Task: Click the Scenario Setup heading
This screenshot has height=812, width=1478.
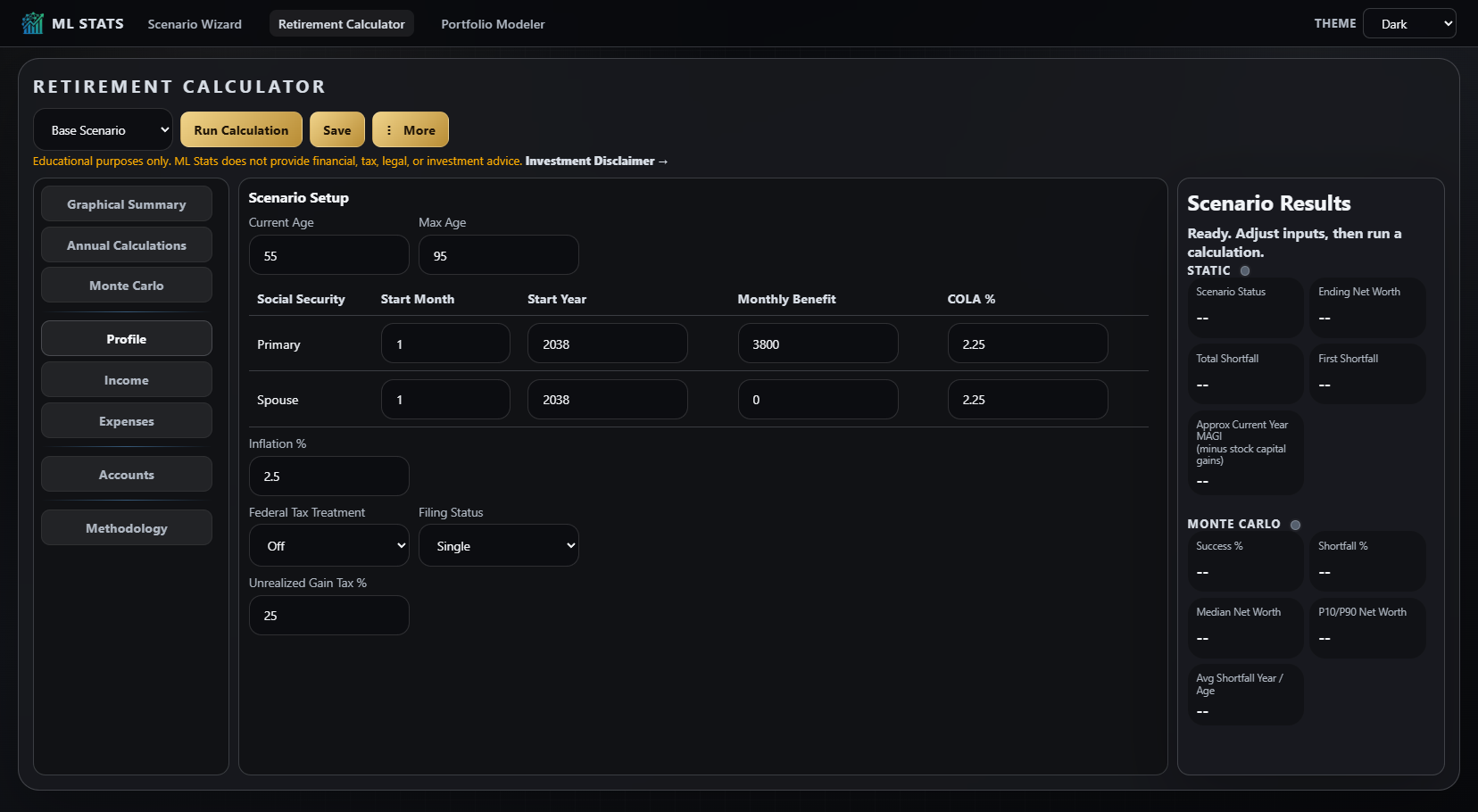Action: tap(298, 198)
